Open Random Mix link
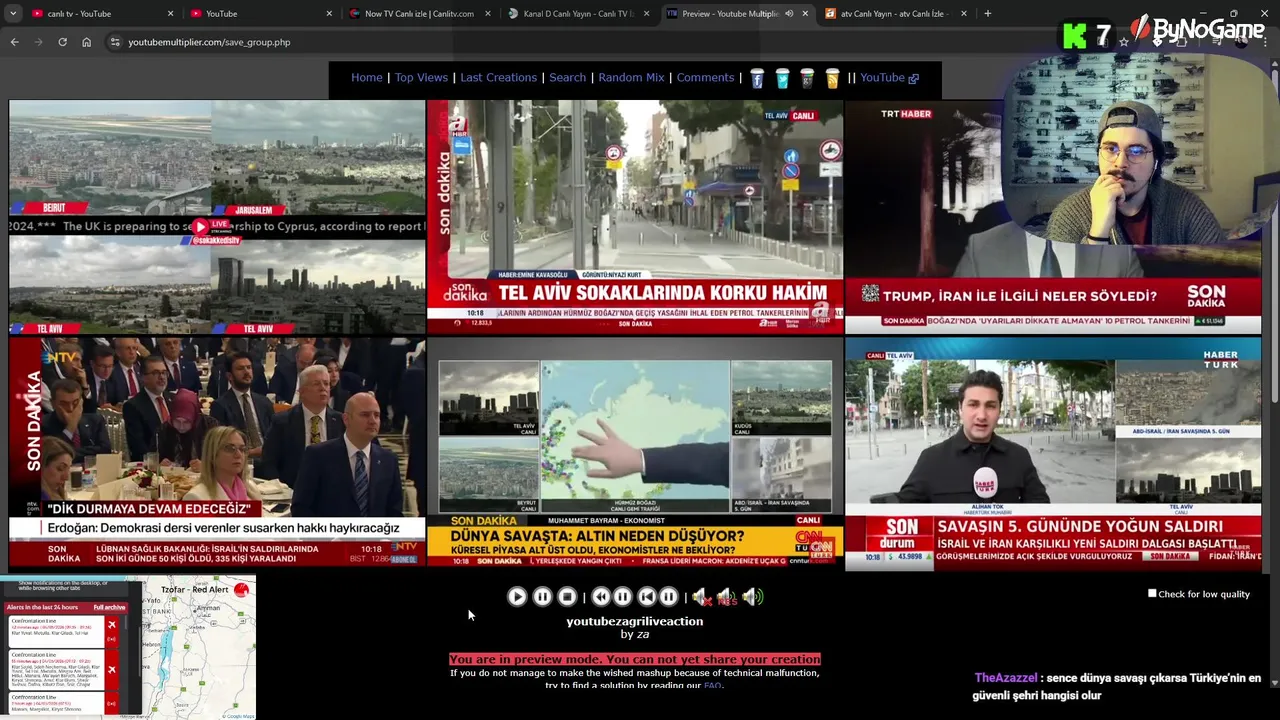1280x720 pixels. point(631,77)
